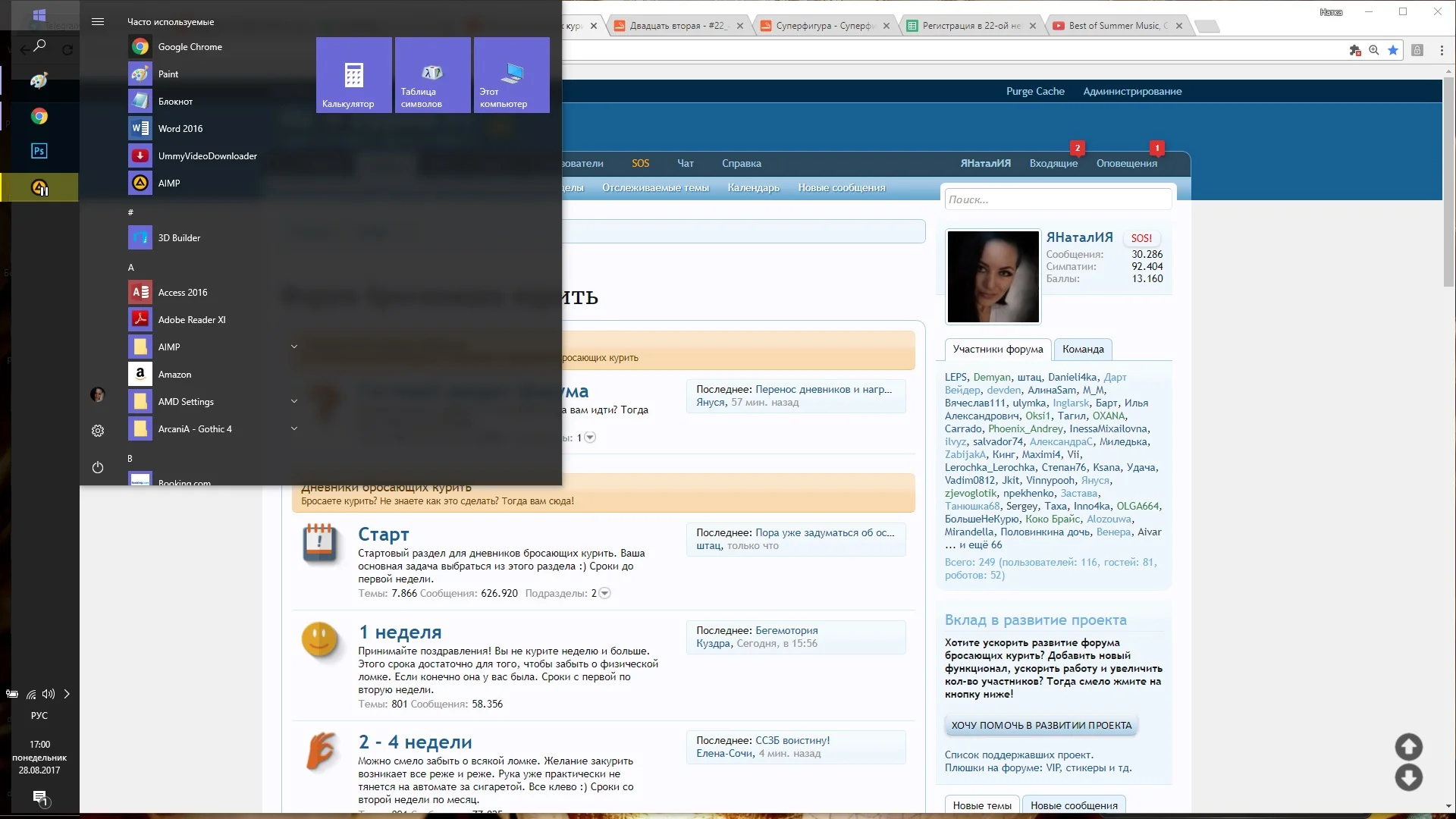Click the bookmark star in address bar

[1393, 51]
